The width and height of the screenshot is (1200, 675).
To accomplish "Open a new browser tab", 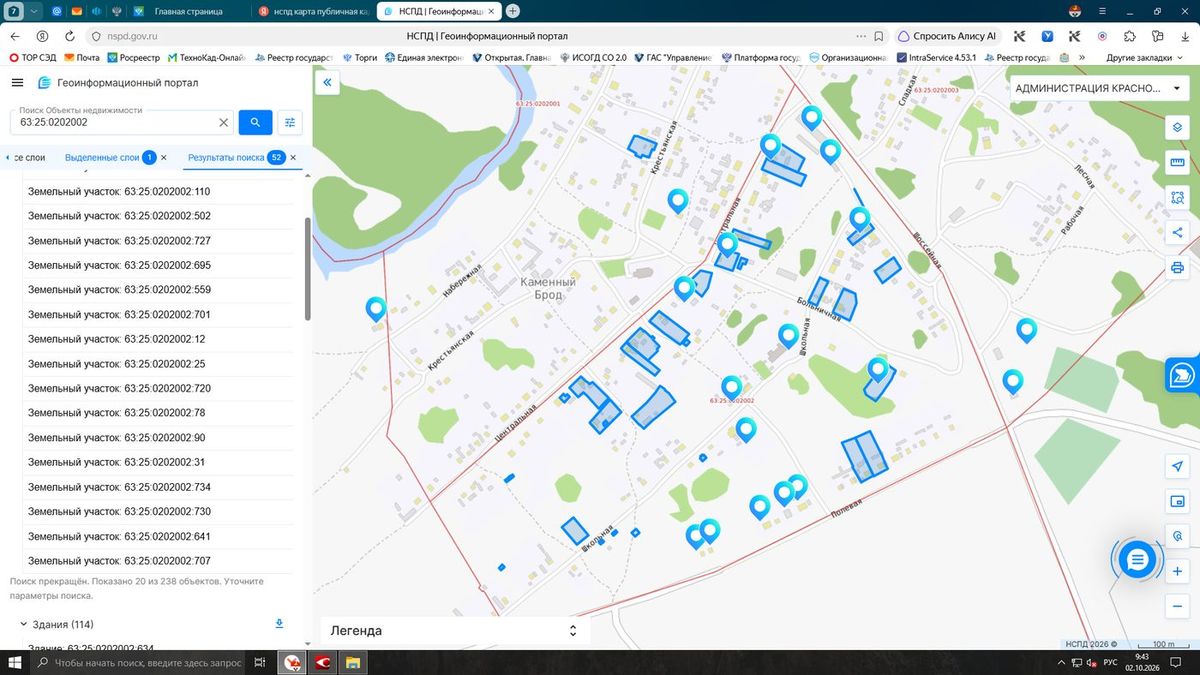I will [x=513, y=10].
